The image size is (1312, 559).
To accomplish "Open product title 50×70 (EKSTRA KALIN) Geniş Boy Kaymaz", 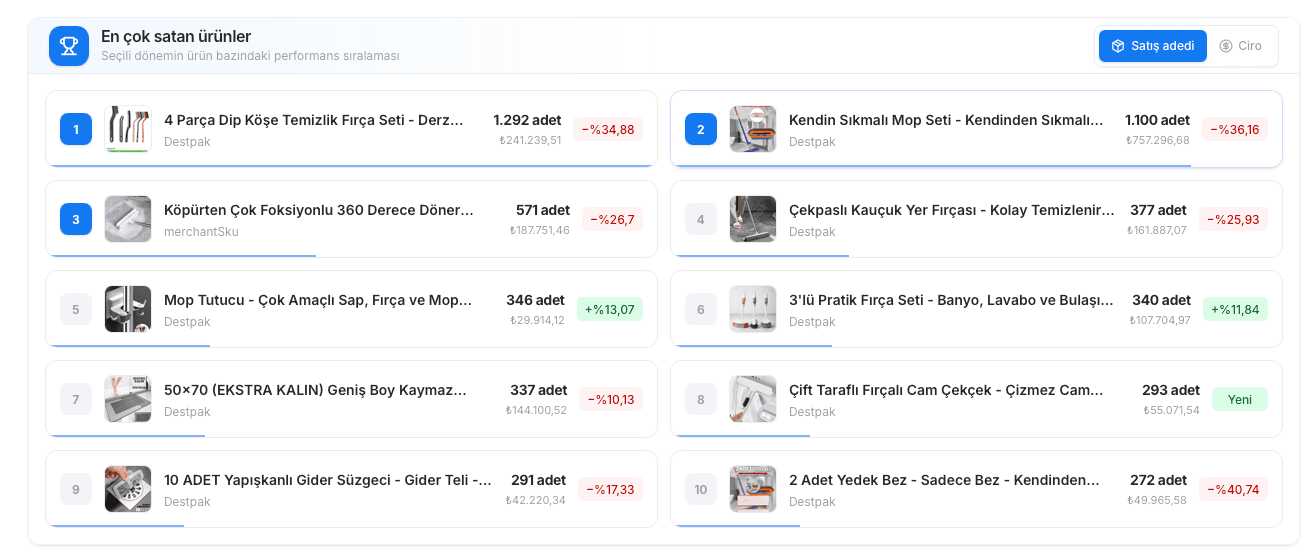I will 315,390.
